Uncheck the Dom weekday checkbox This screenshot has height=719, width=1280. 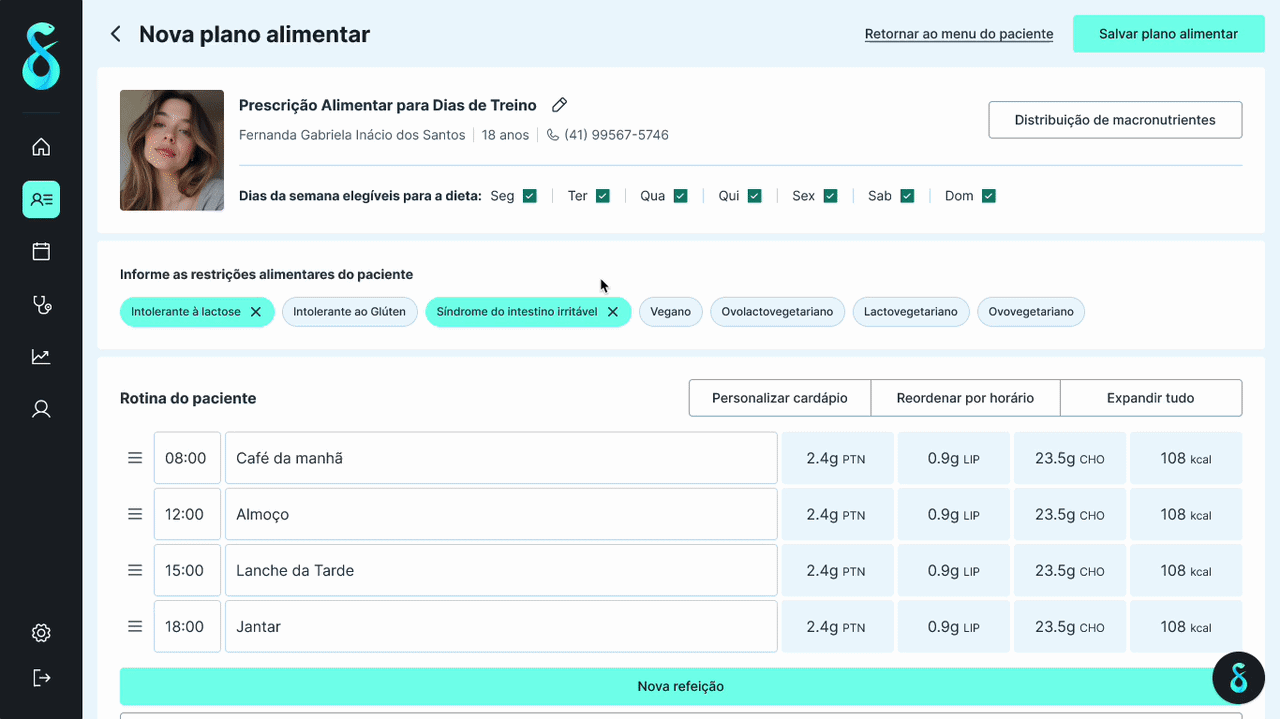pos(990,195)
